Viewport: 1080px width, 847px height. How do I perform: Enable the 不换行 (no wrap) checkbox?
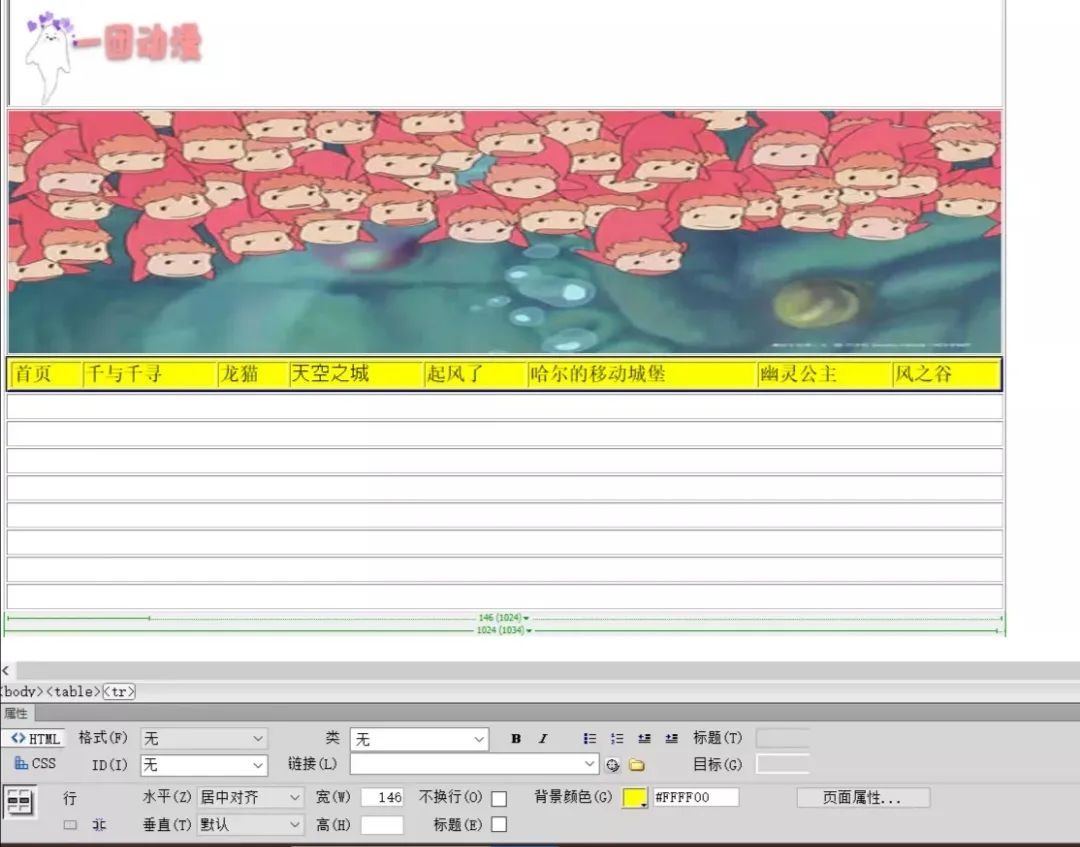497,798
